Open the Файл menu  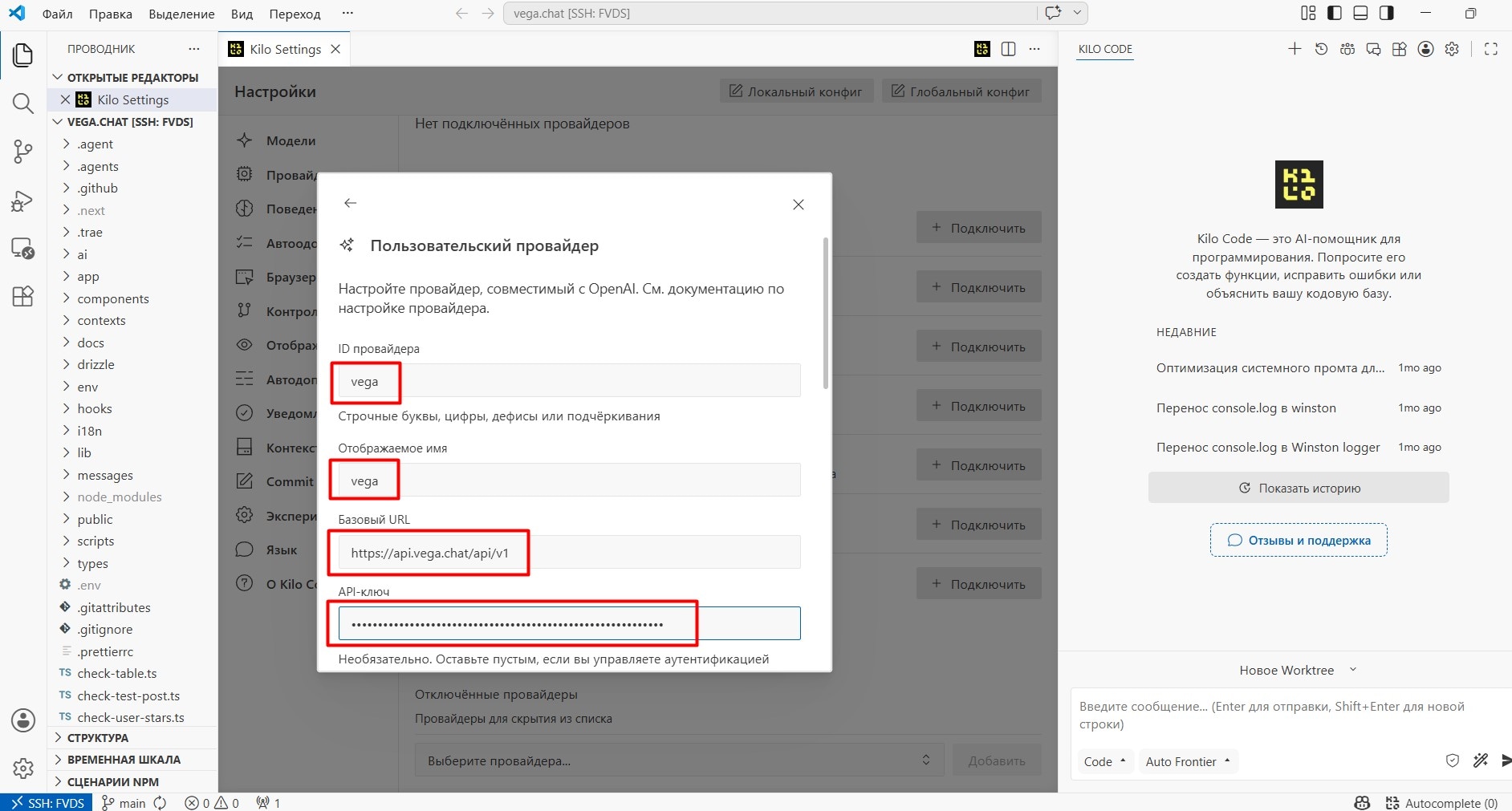pos(57,14)
